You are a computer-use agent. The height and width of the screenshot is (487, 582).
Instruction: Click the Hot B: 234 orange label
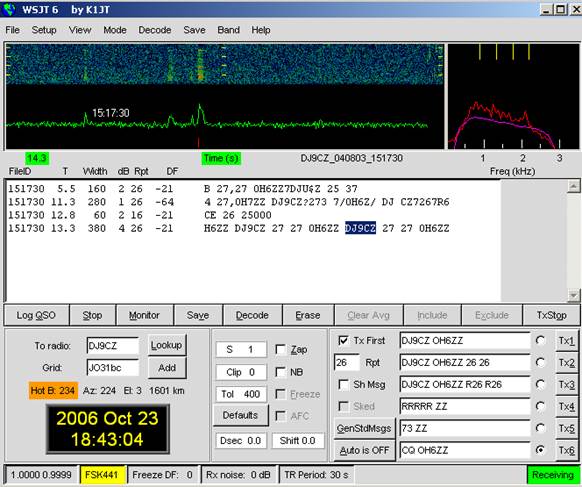click(53, 390)
